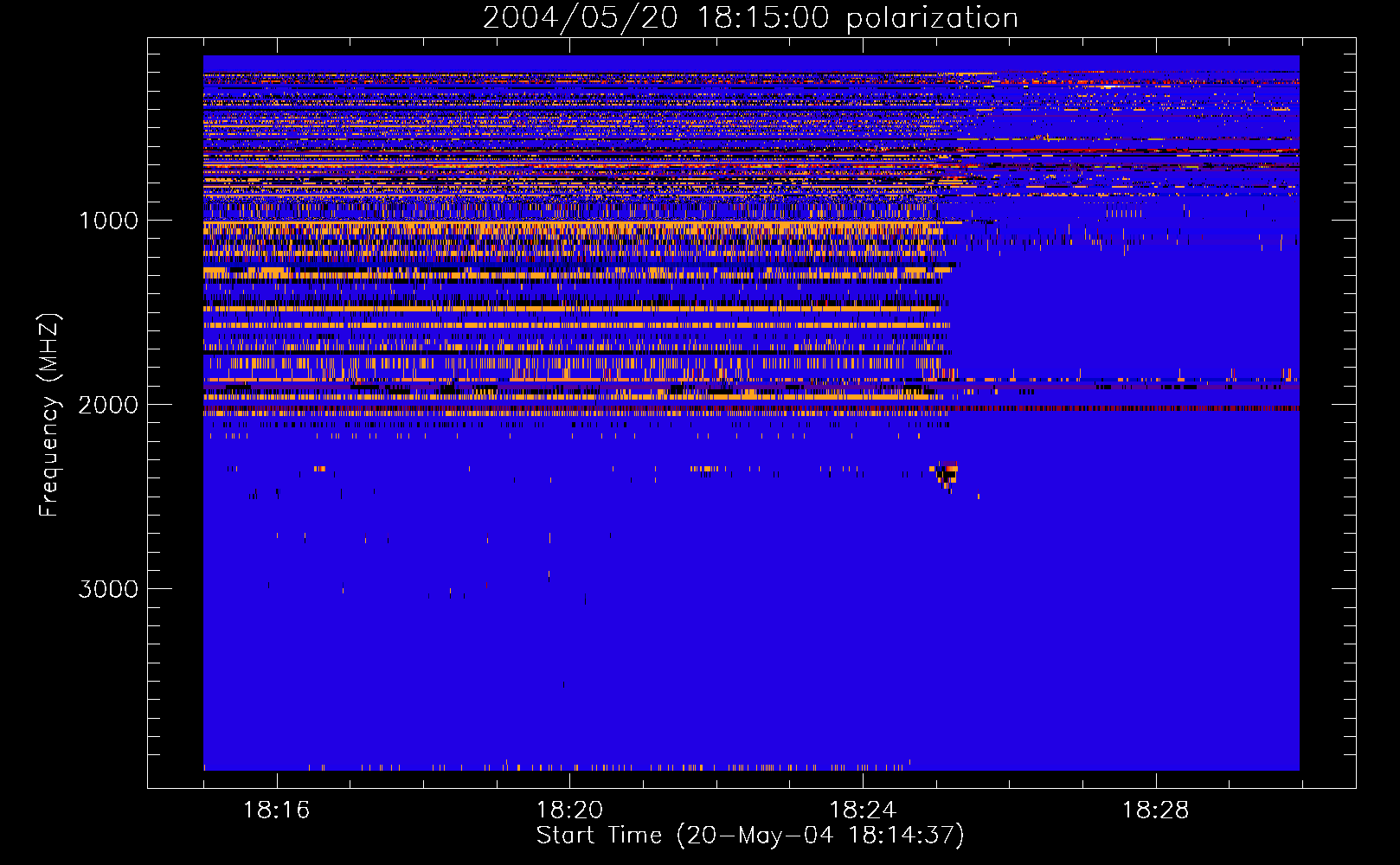Click the 3000 frequency tick label
The width and height of the screenshot is (1400, 865).
(108, 589)
